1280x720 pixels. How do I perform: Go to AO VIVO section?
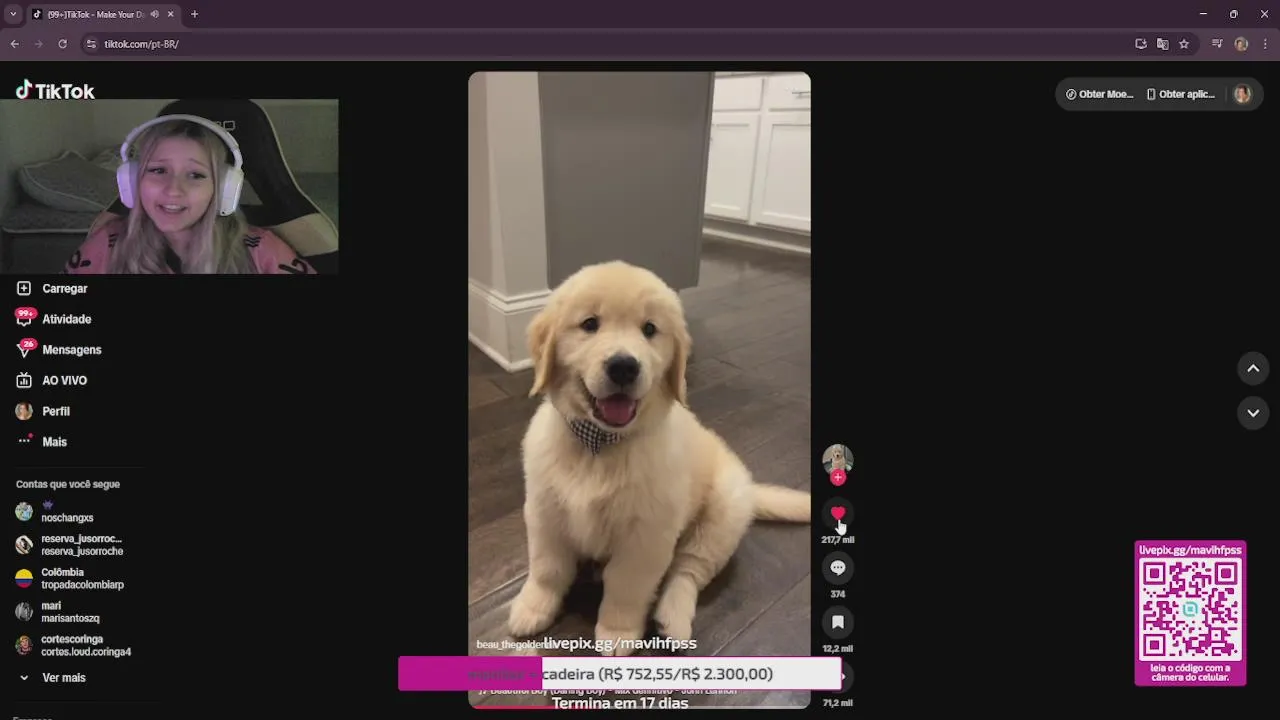click(x=52, y=380)
